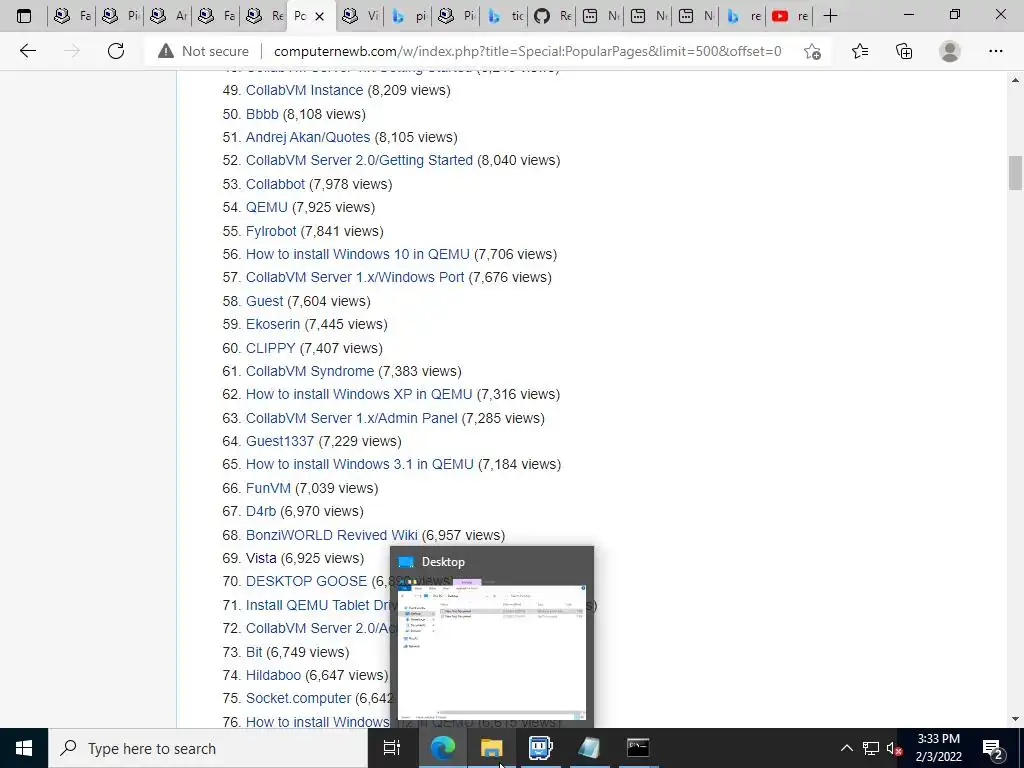Add this page to favorites
This screenshot has height=768, width=1024.
(x=812, y=51)
